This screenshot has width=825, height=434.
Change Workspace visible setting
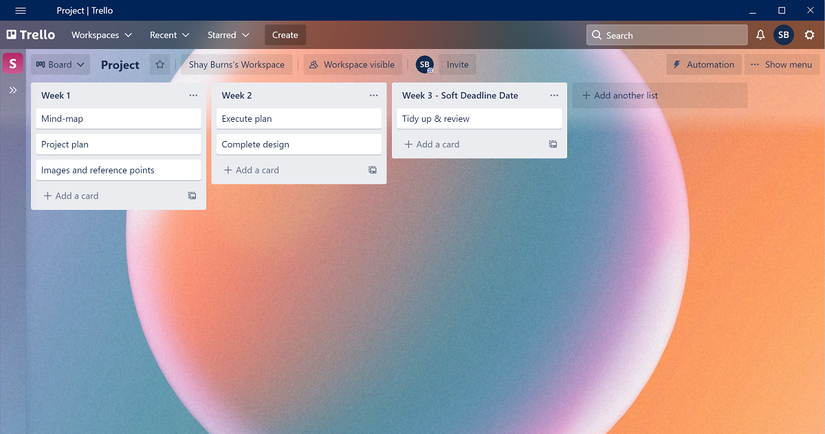353,64
